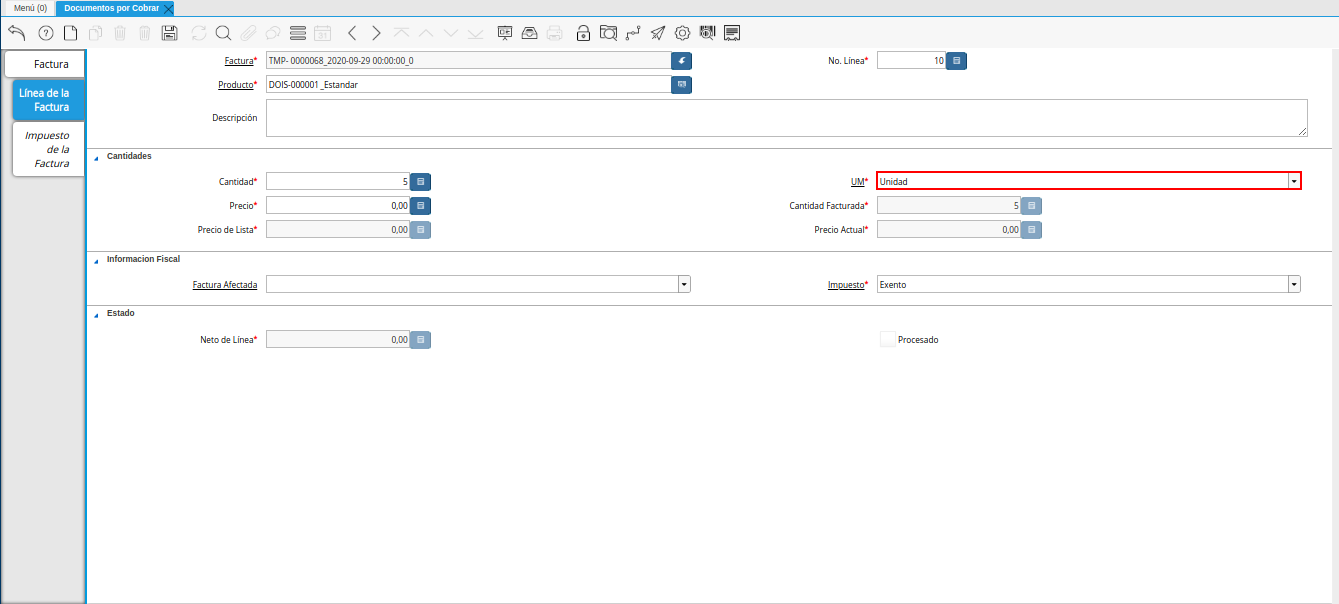This screenshot has width=1339, height=604.
Task: Open the Factura side tab
Action: pyautogui.click(x=45, y=64)
